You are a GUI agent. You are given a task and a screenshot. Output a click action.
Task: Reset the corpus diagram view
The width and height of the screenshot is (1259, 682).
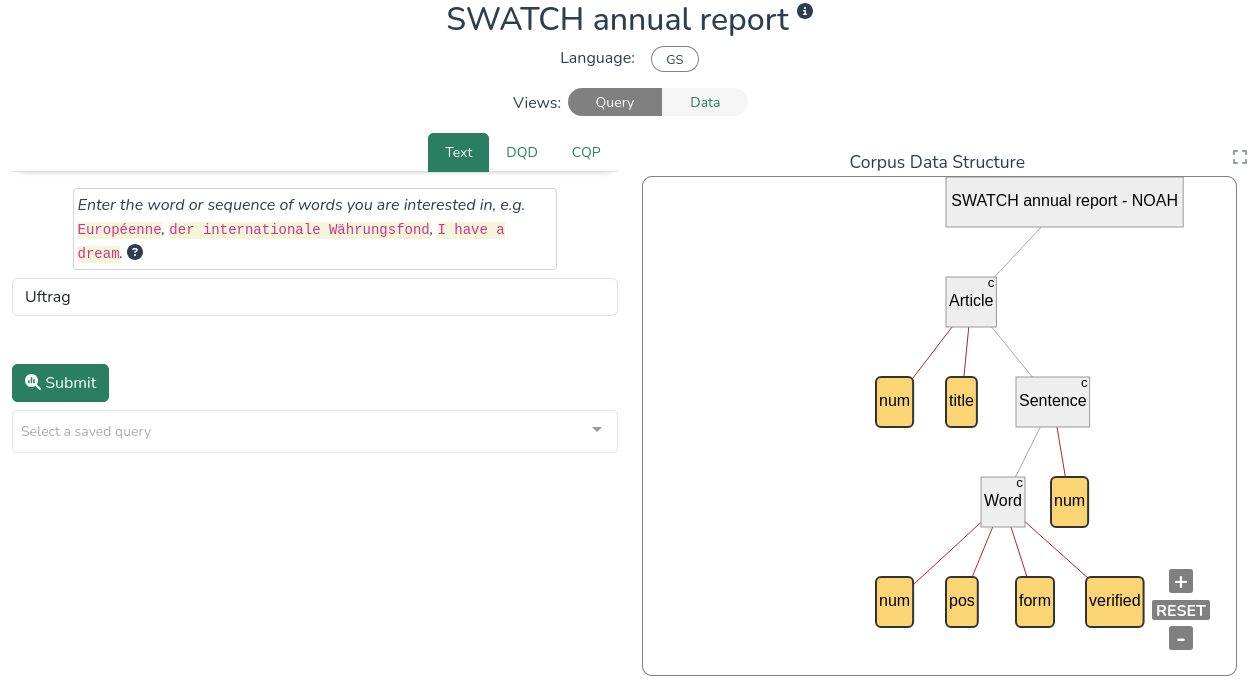1180,610
